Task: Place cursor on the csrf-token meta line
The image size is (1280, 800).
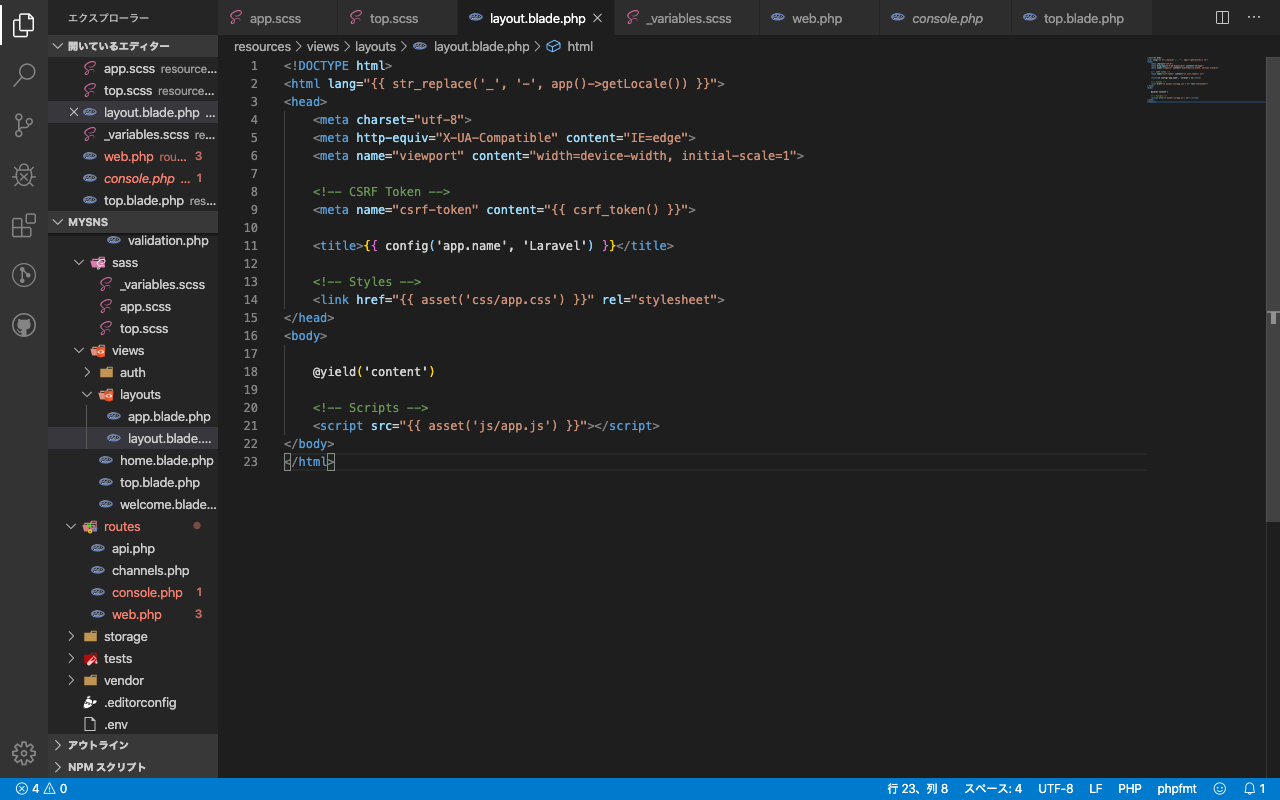Action: pyautogui.click(x=503, y=210)
